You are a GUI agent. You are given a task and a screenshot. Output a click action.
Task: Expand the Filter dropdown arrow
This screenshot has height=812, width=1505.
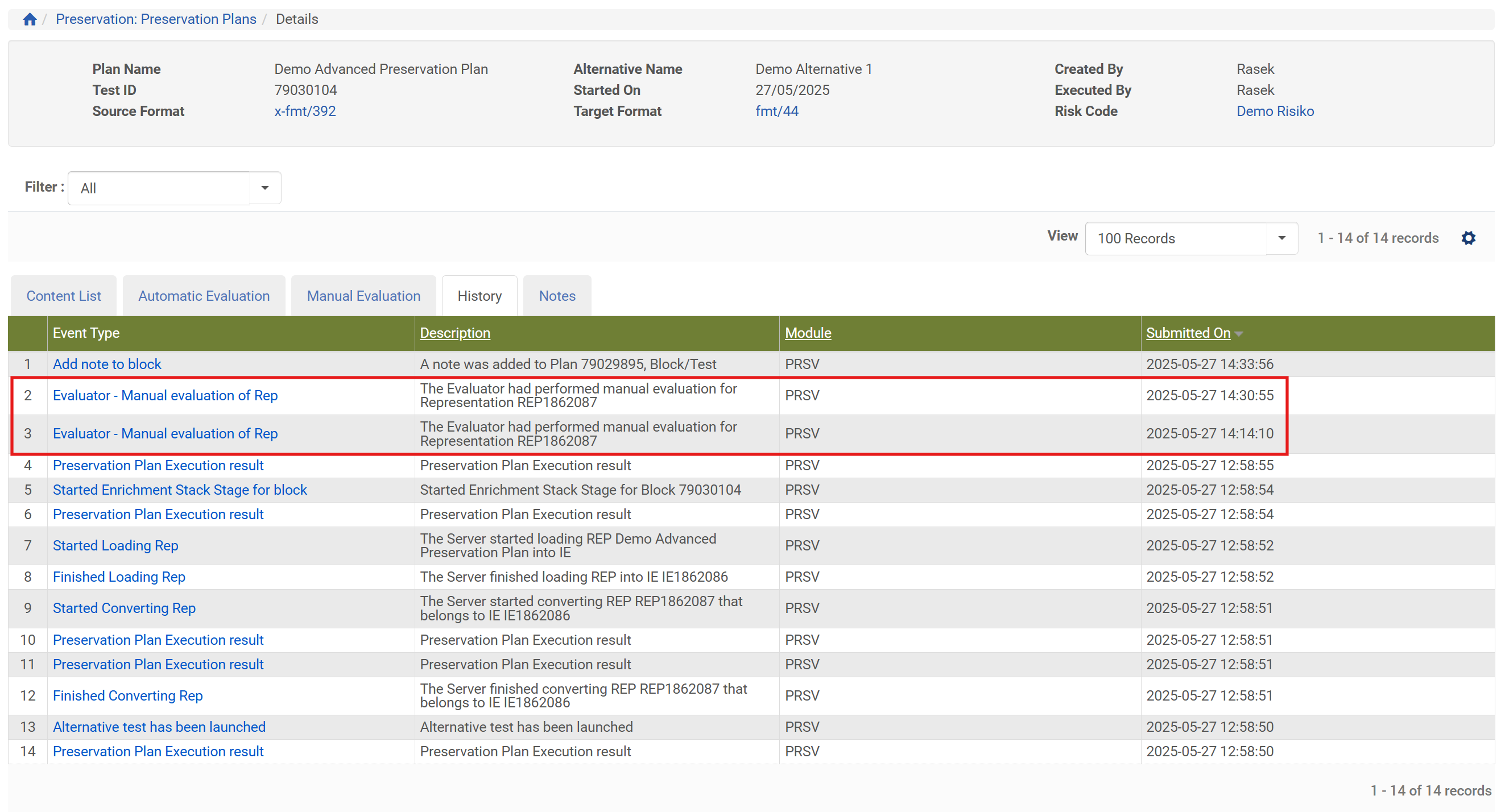264,188
